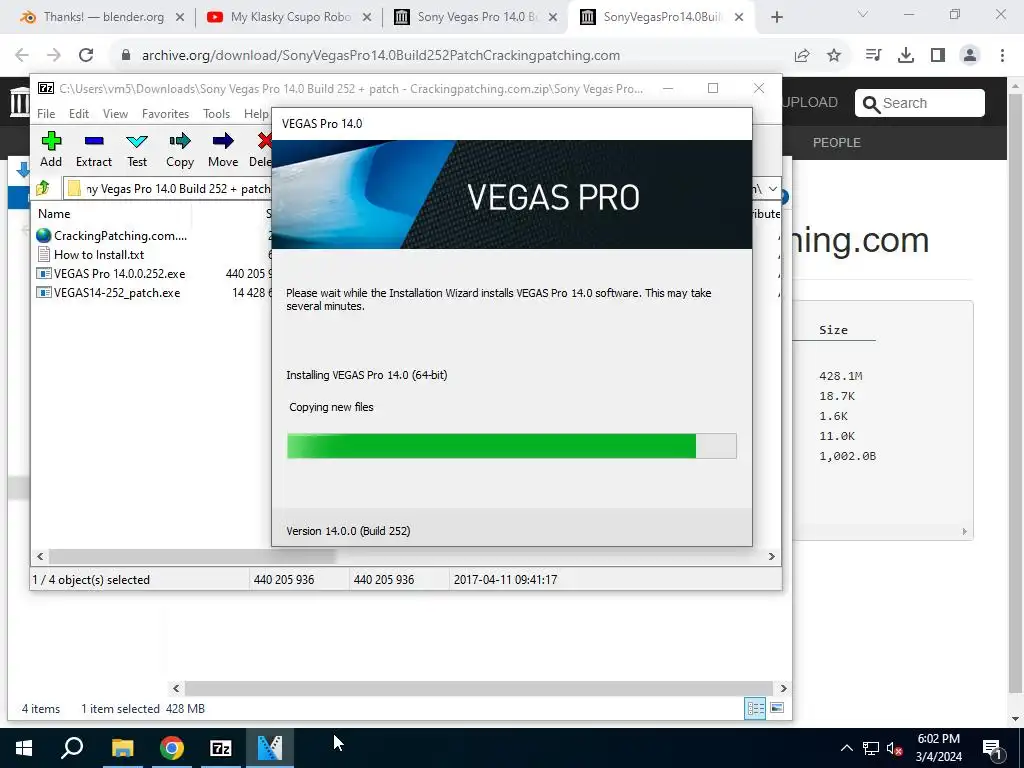Switch to Sony Vegas Pro 14.0 archive tab

477,17
